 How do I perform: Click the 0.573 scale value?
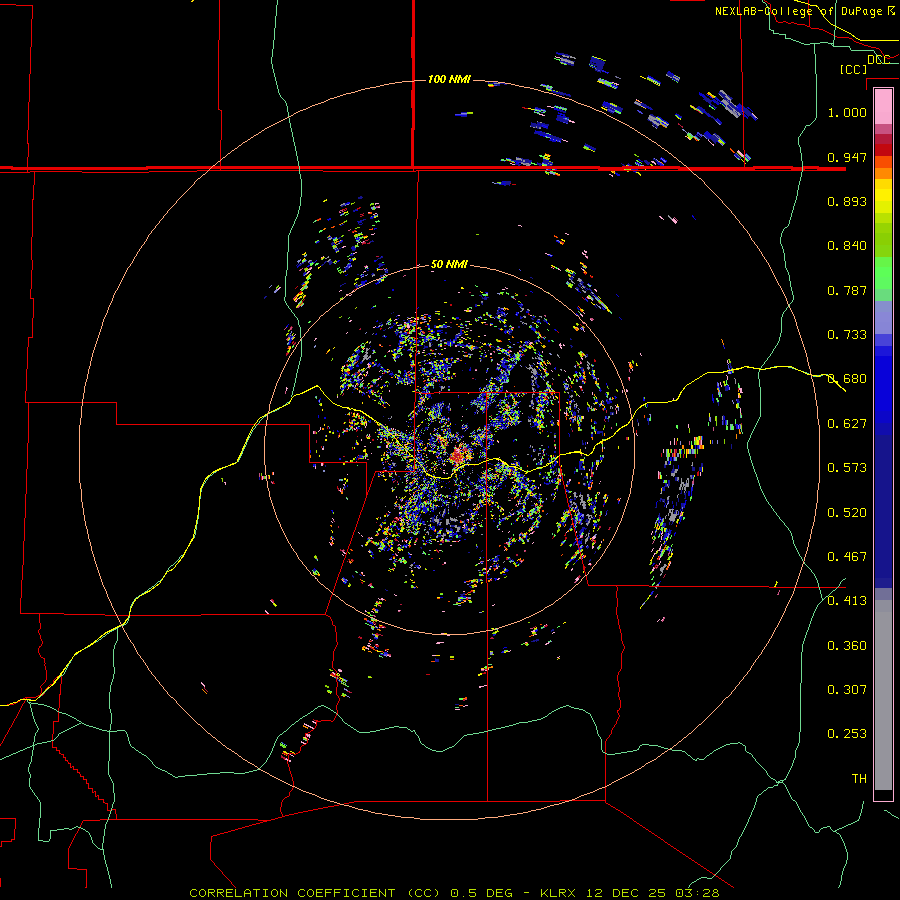click(x=847, y=468)
